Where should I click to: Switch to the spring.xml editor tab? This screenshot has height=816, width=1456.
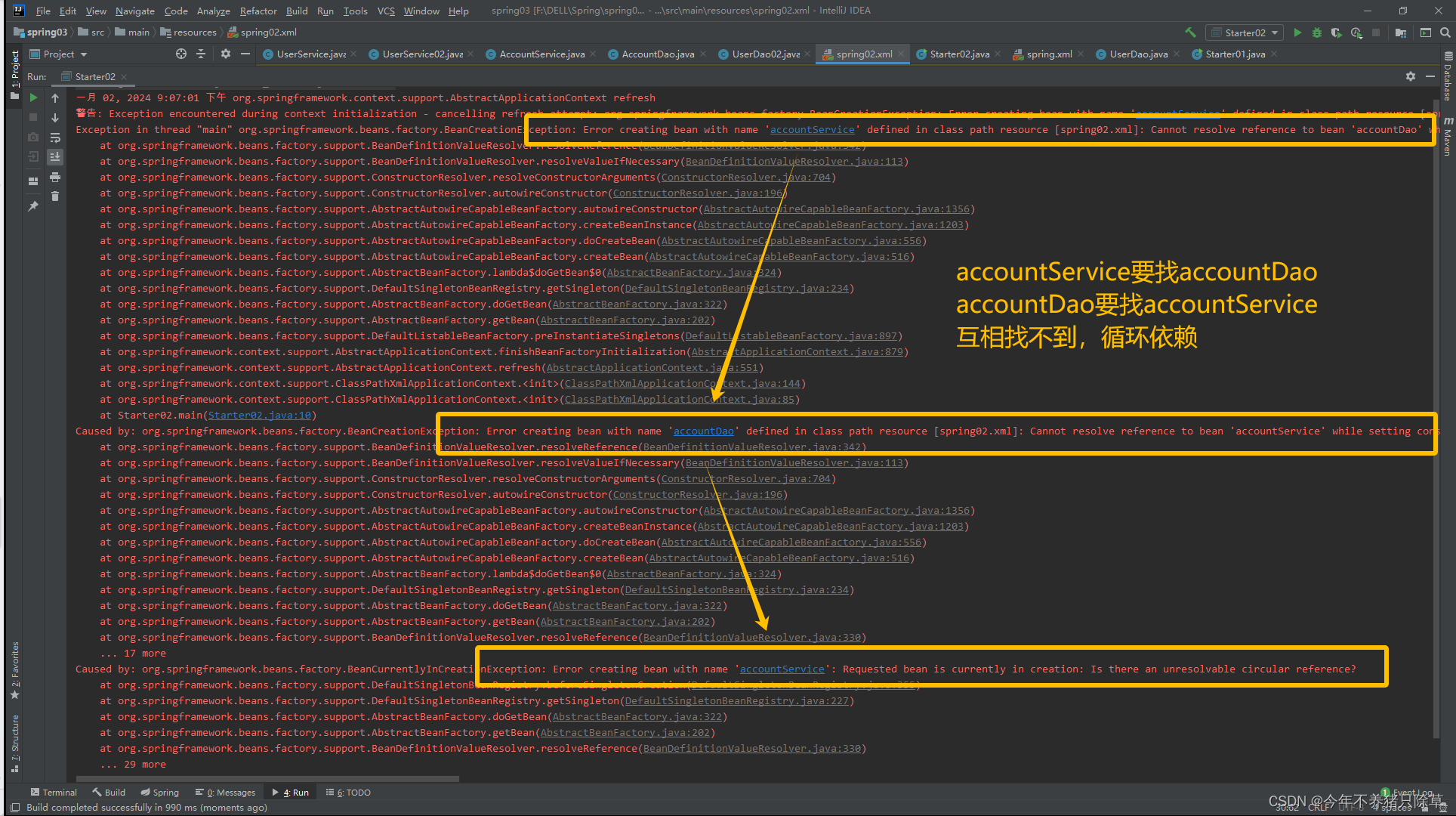(1048, 54)
